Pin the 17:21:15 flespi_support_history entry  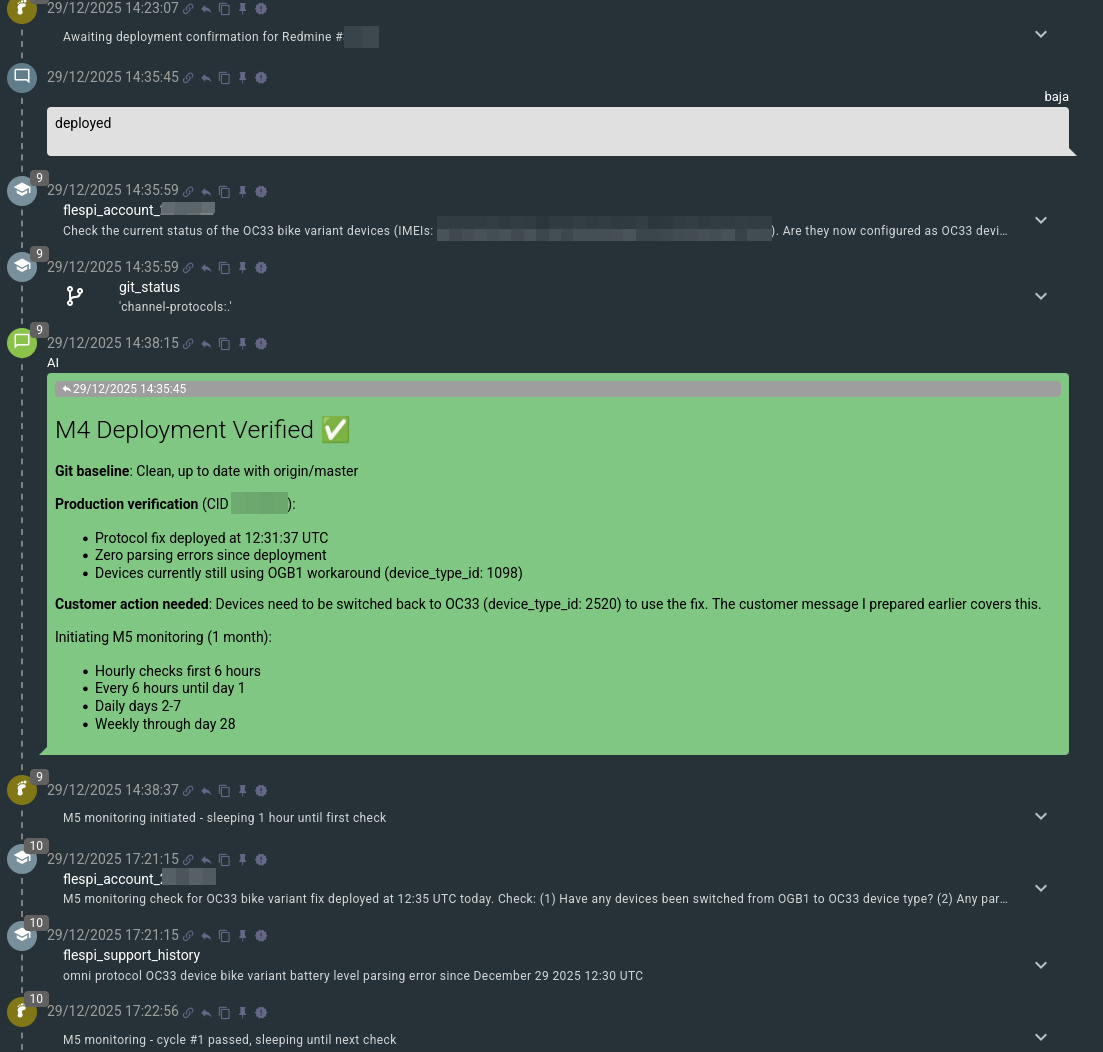click(243, 936)
